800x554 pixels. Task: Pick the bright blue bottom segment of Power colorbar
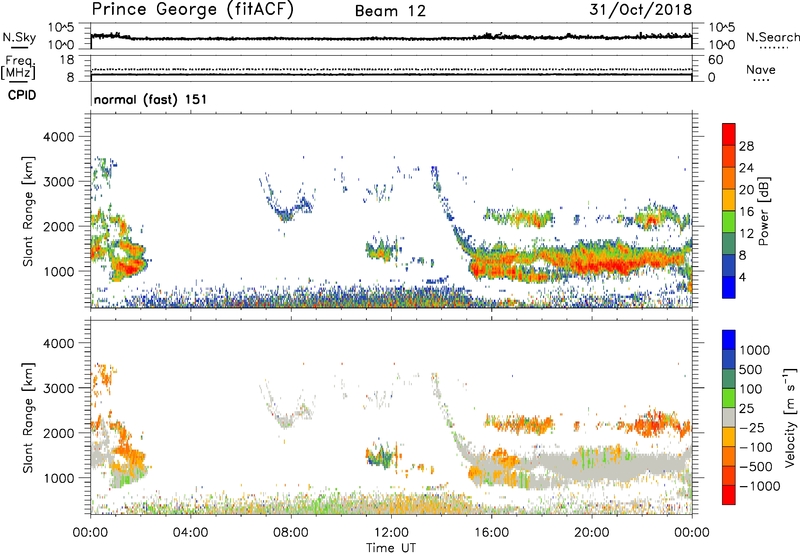(x=729, y=287)
